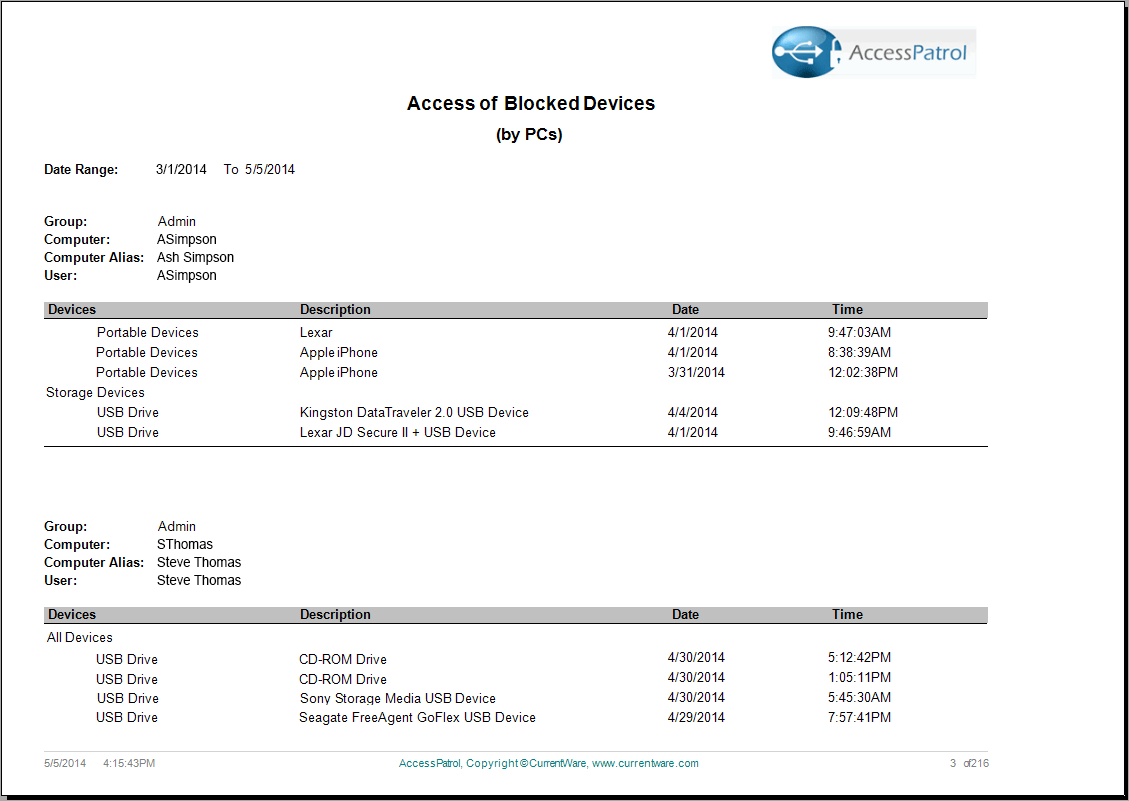Click the 'All Devices' category row
1129x801 pixels.
80,638
